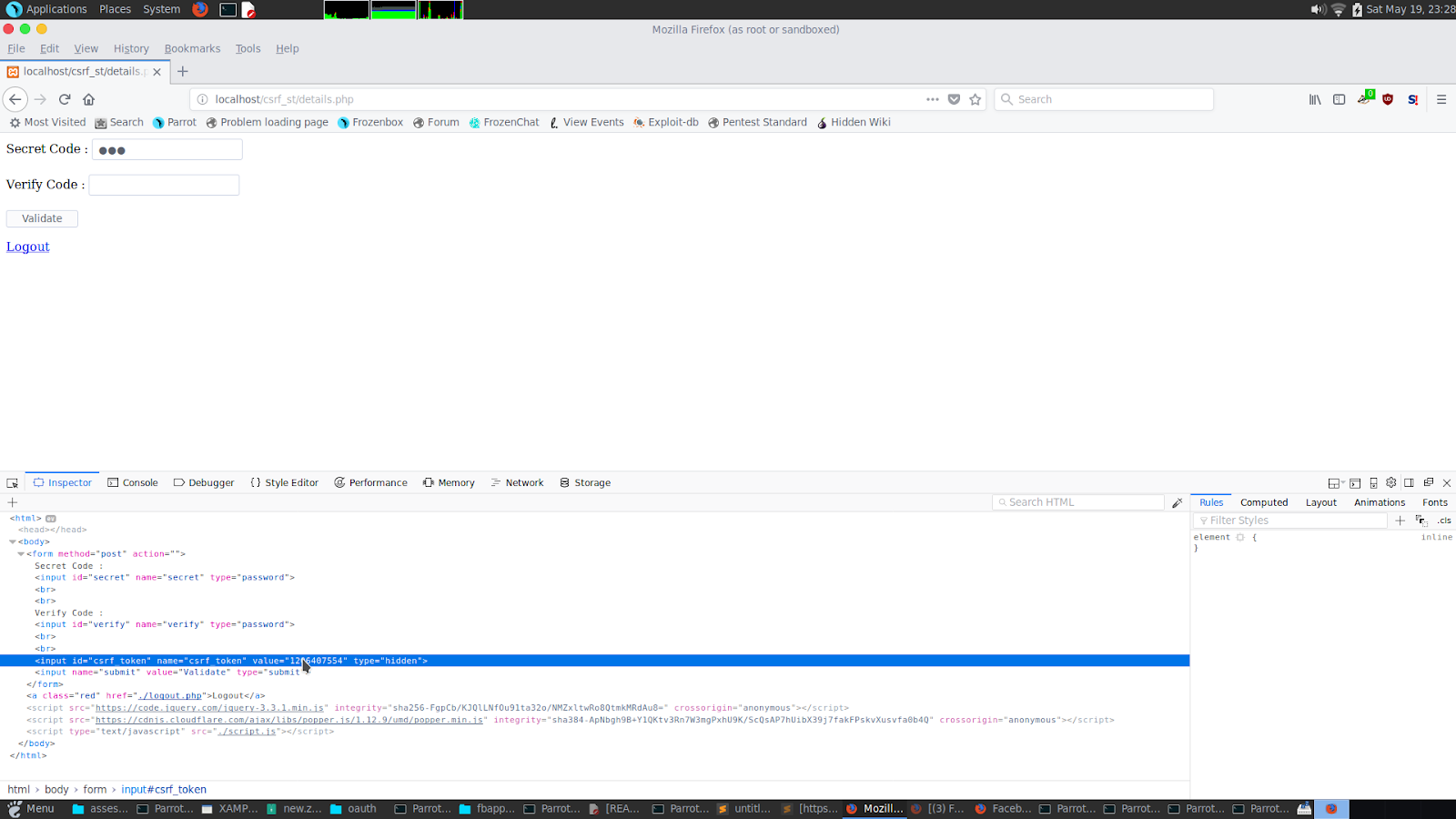1456x819 pixels.
Task: Click the jquery-3.3.1.min.js script source link
Action: (x=209, y=708)
